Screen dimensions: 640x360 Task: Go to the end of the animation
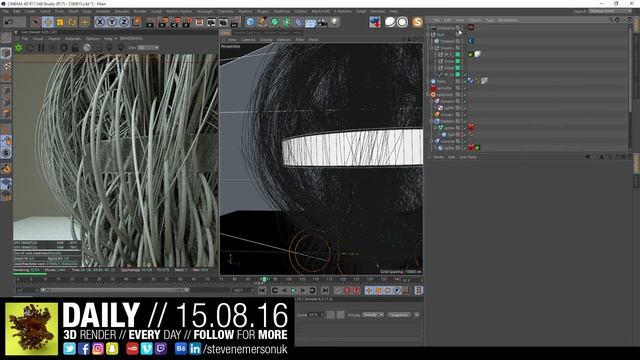[325, 290]
